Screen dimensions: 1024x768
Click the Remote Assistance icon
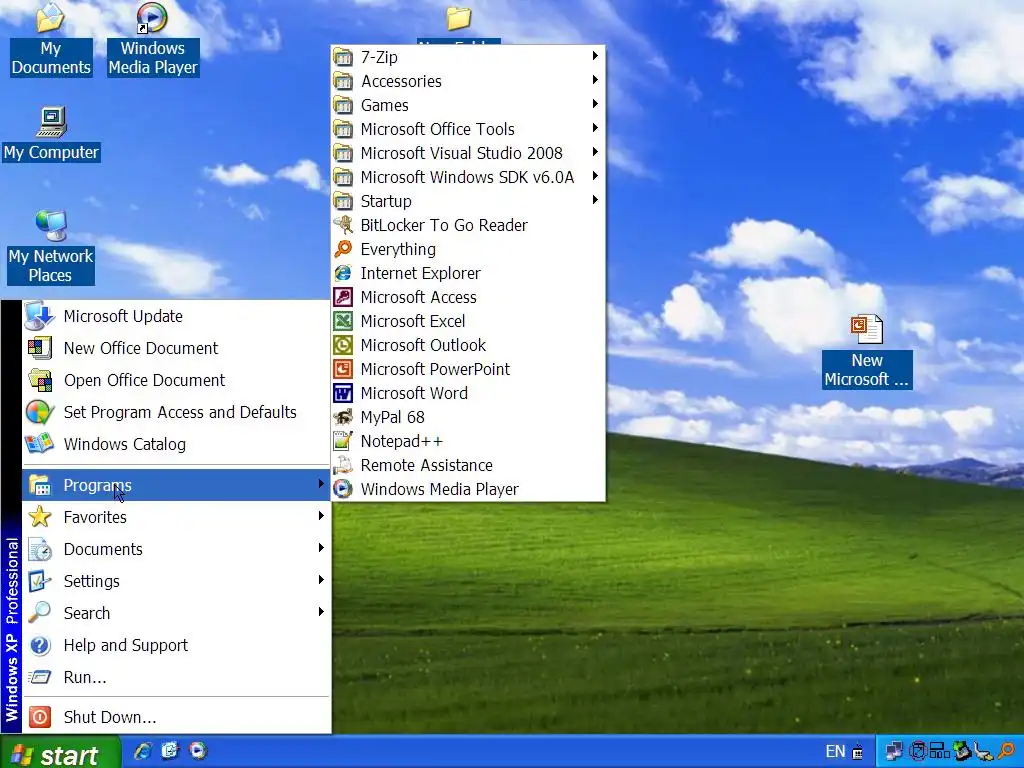coord(344,465)
